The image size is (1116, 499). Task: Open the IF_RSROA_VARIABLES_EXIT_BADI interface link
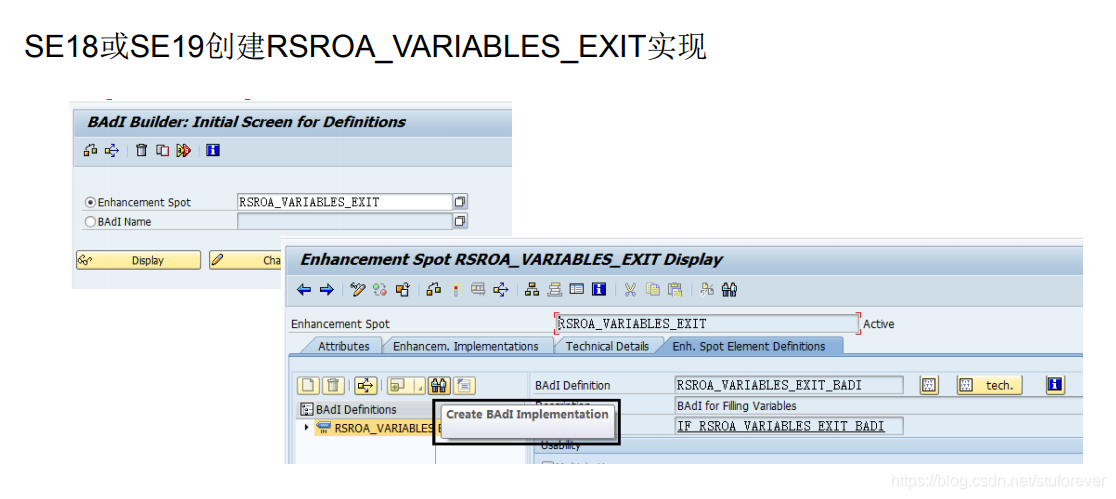click(x=780, y=426)
